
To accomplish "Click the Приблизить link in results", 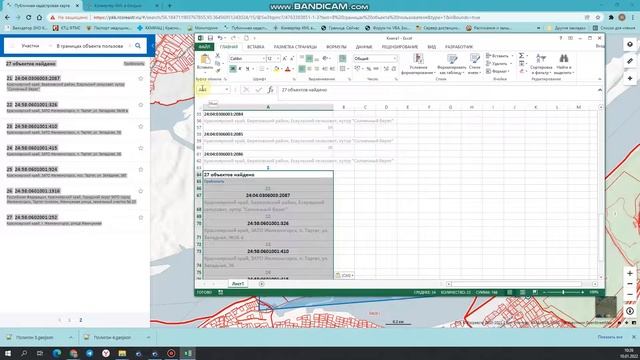I will [x=134, y=64].
